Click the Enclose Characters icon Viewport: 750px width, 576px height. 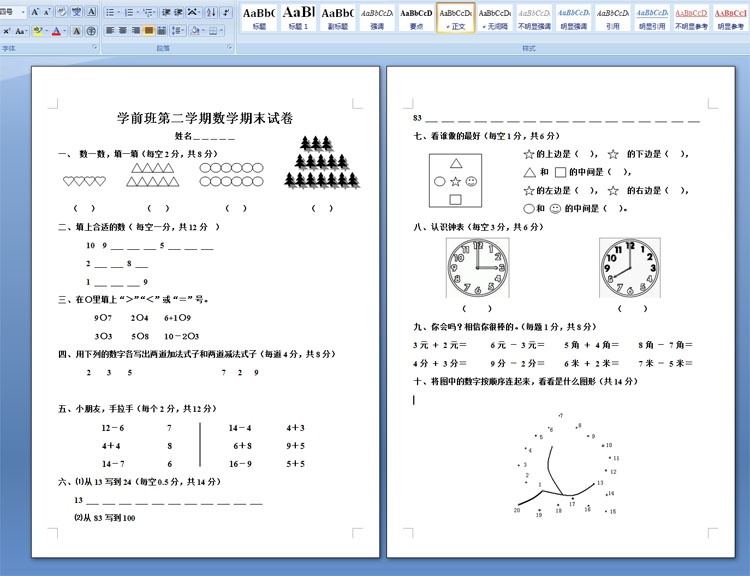click(x=91, y=31)
